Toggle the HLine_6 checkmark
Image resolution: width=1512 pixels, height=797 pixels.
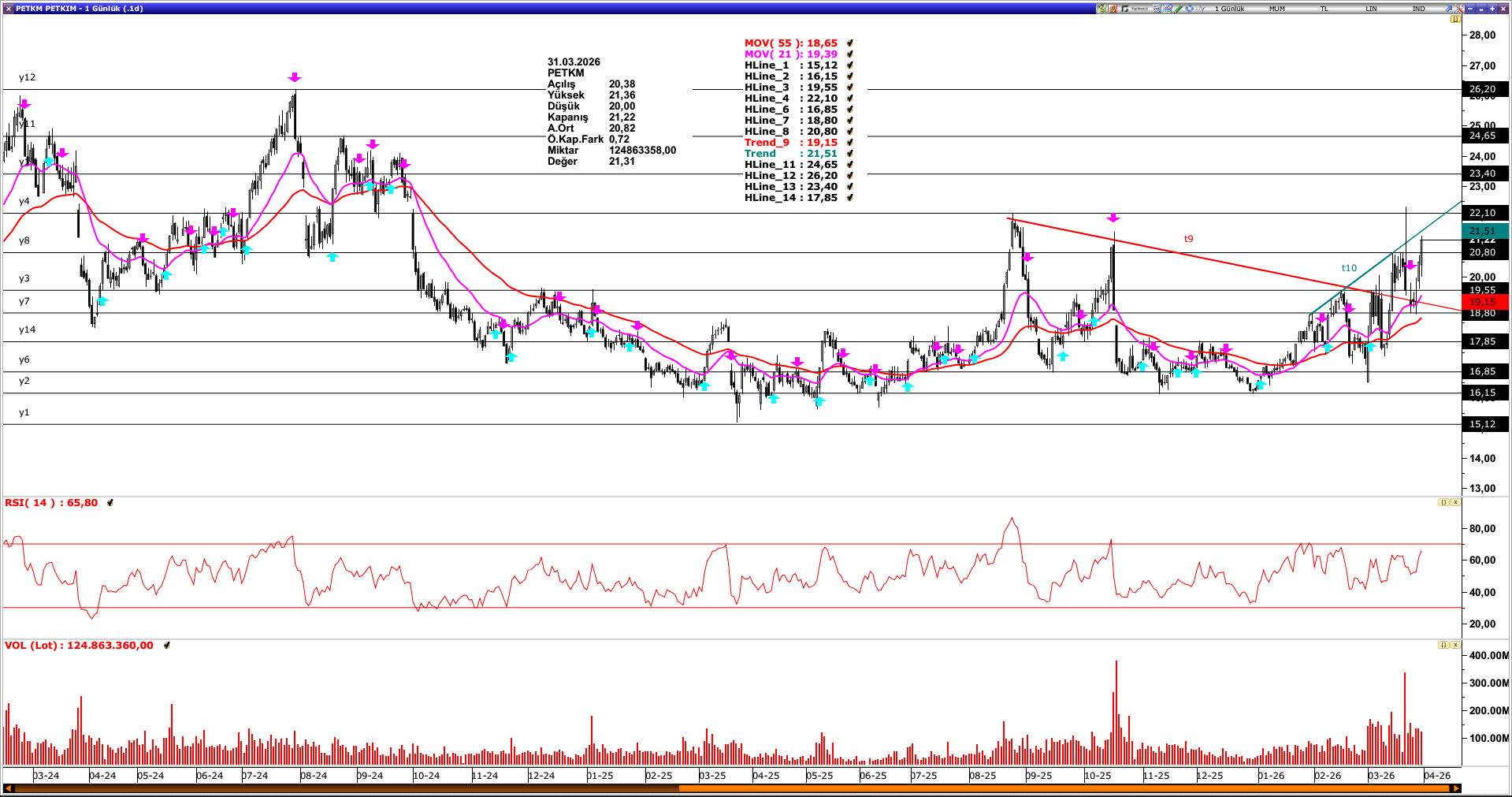(x=850, y=110)
